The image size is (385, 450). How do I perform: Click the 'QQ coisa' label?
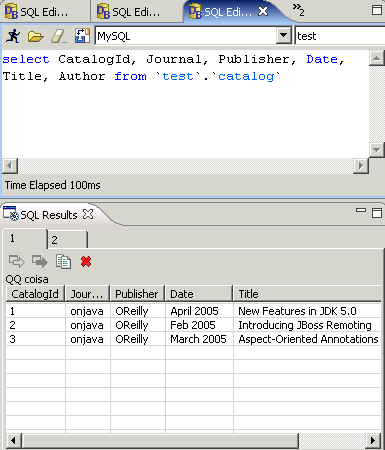pos(27,279)
